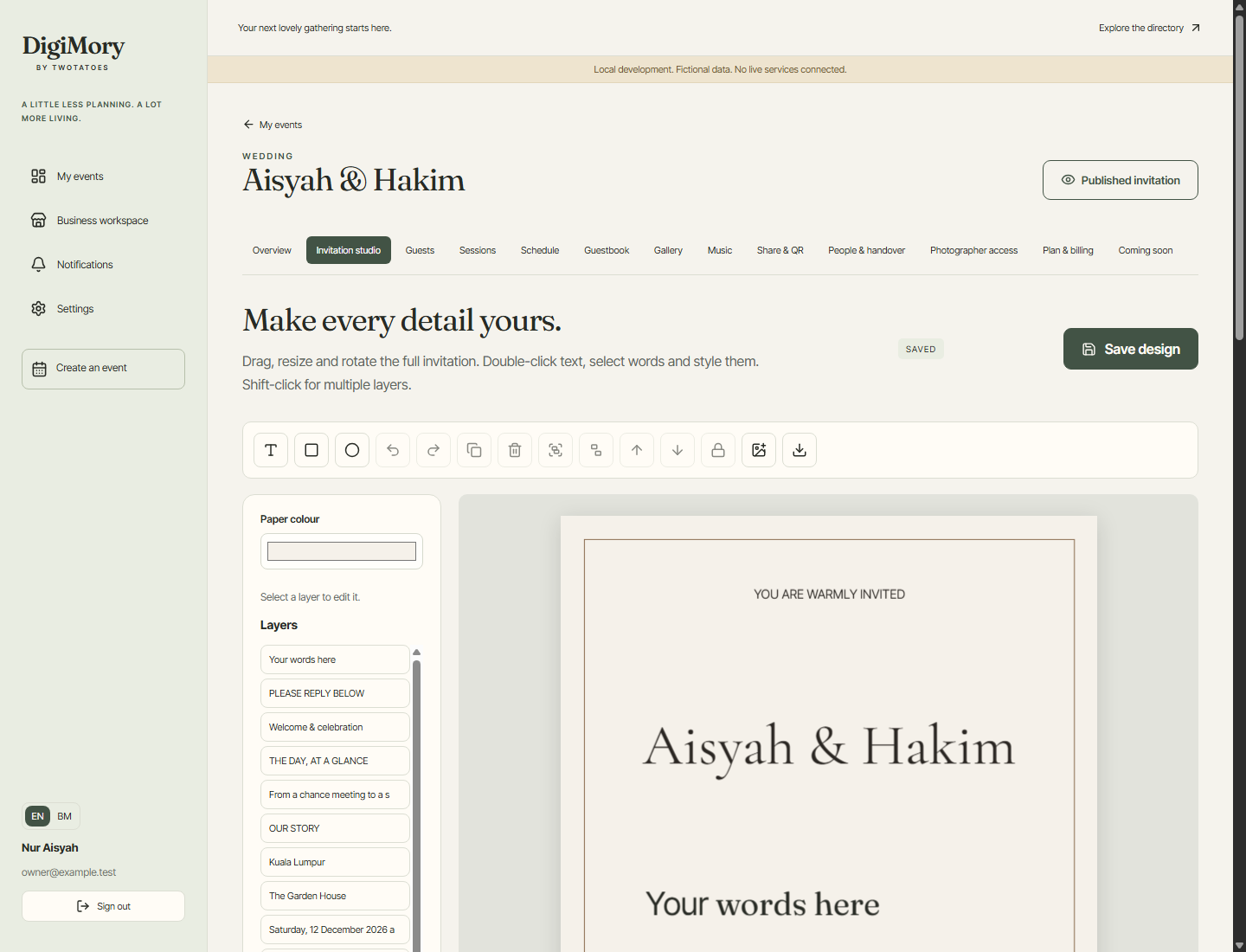
Task: Open Settings gear in sidebar
Action: (104, 309)
